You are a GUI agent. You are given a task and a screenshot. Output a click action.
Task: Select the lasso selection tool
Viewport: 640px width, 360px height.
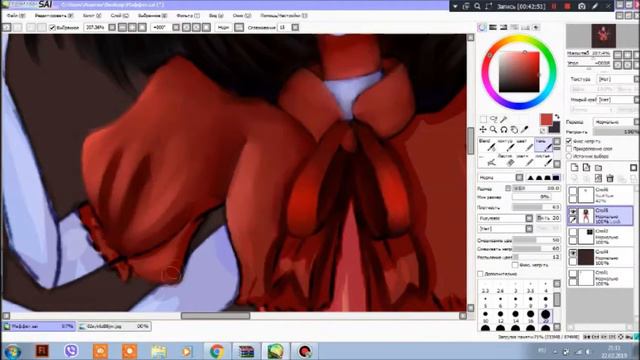494,119
